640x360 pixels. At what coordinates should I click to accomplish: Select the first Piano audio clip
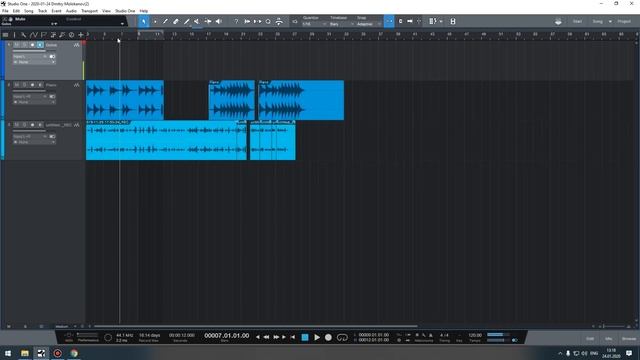(125, 100)
